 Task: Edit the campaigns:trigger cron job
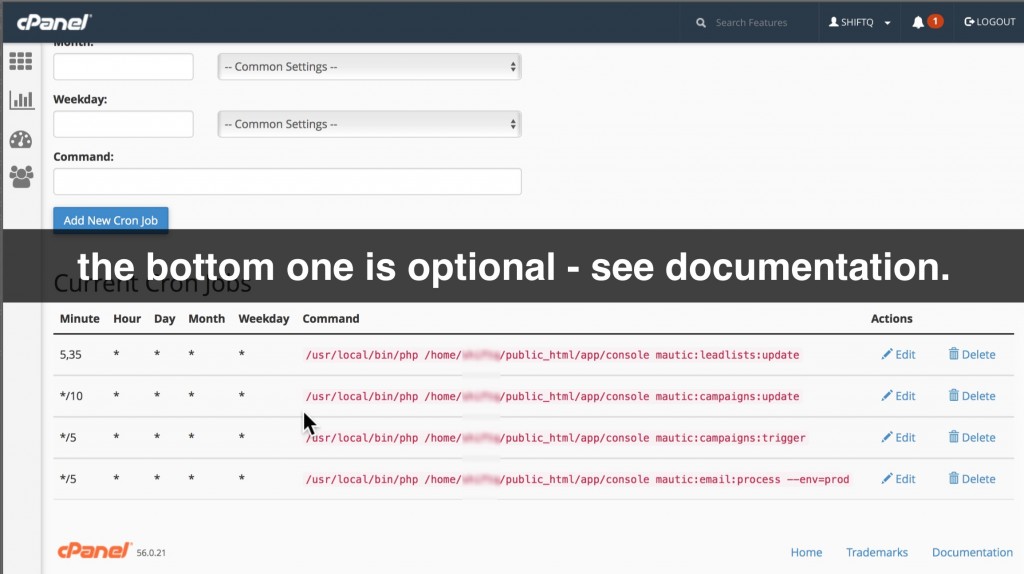(899, 438)
